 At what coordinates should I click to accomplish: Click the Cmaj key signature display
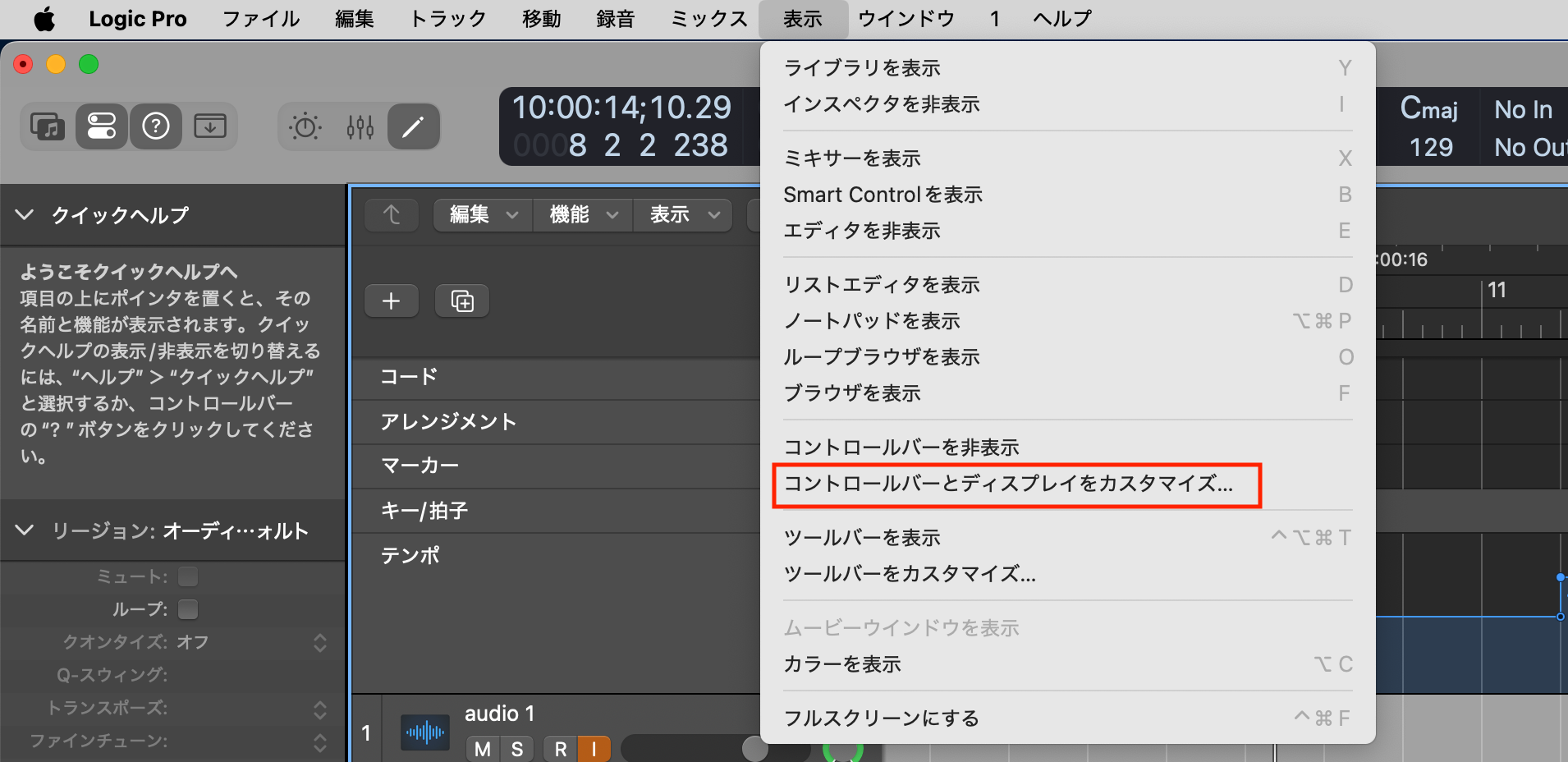1429,108
